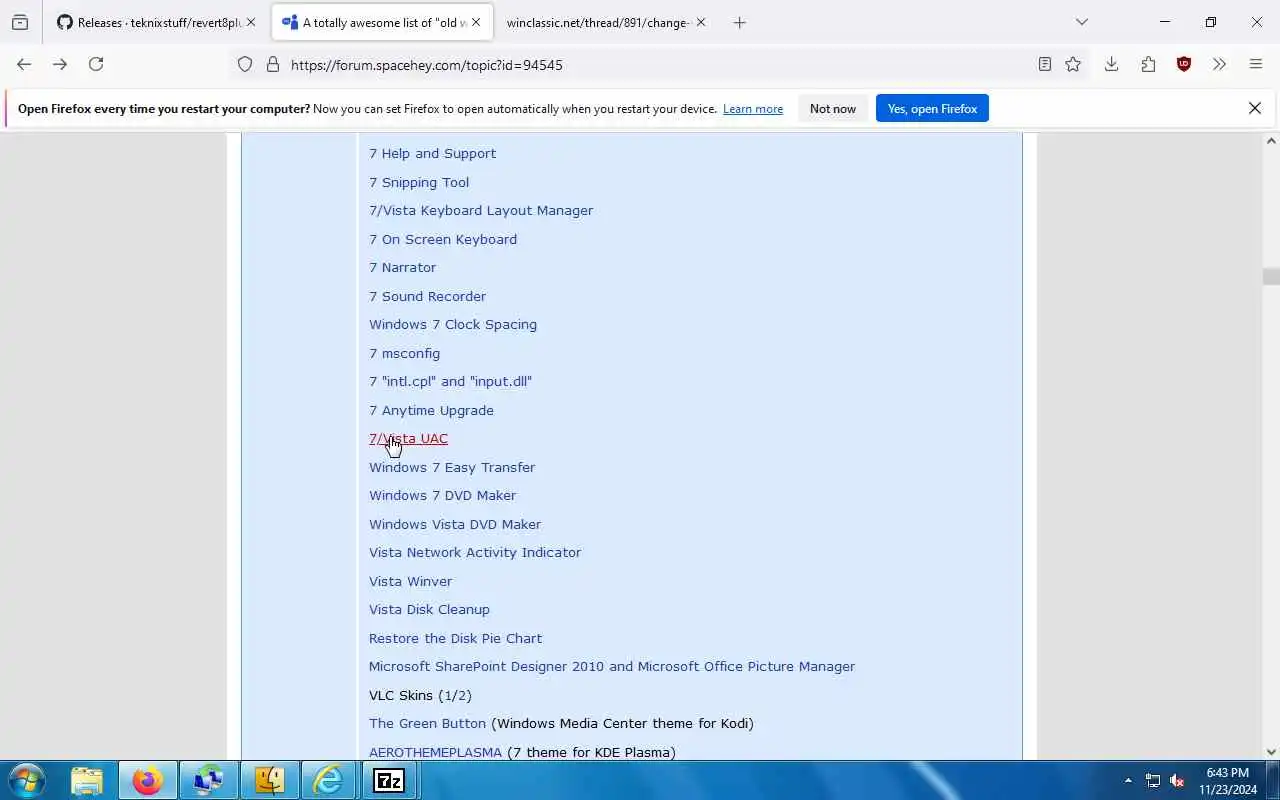Open the extensions puzzle icon
The width and height of the screenshot is (1280, 800).
coord(1148,64)
